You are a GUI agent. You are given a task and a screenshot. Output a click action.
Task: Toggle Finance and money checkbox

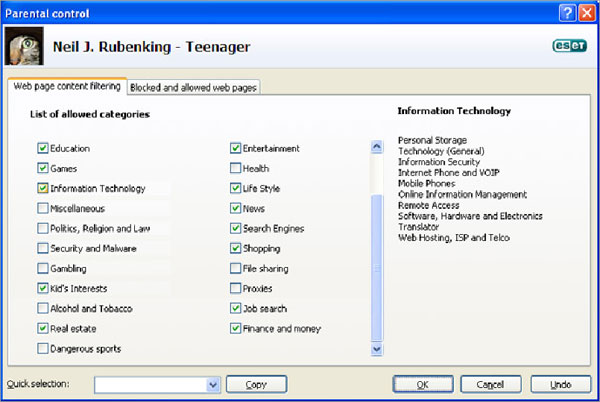pos(235,328)
